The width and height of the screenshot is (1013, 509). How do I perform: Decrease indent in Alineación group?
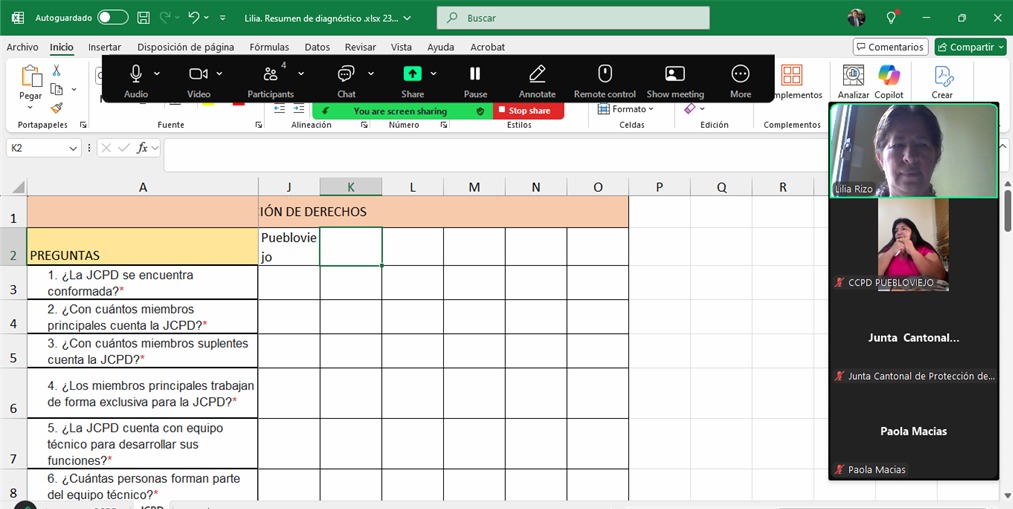[279, 109]
